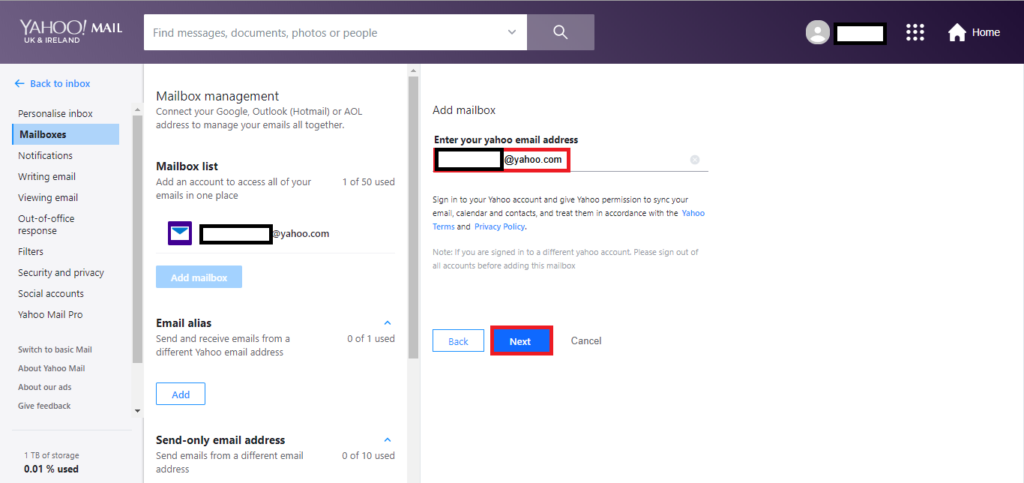Click the Home house icon
The height and width of the screenshot is (483, 1024).
point(957,33)
